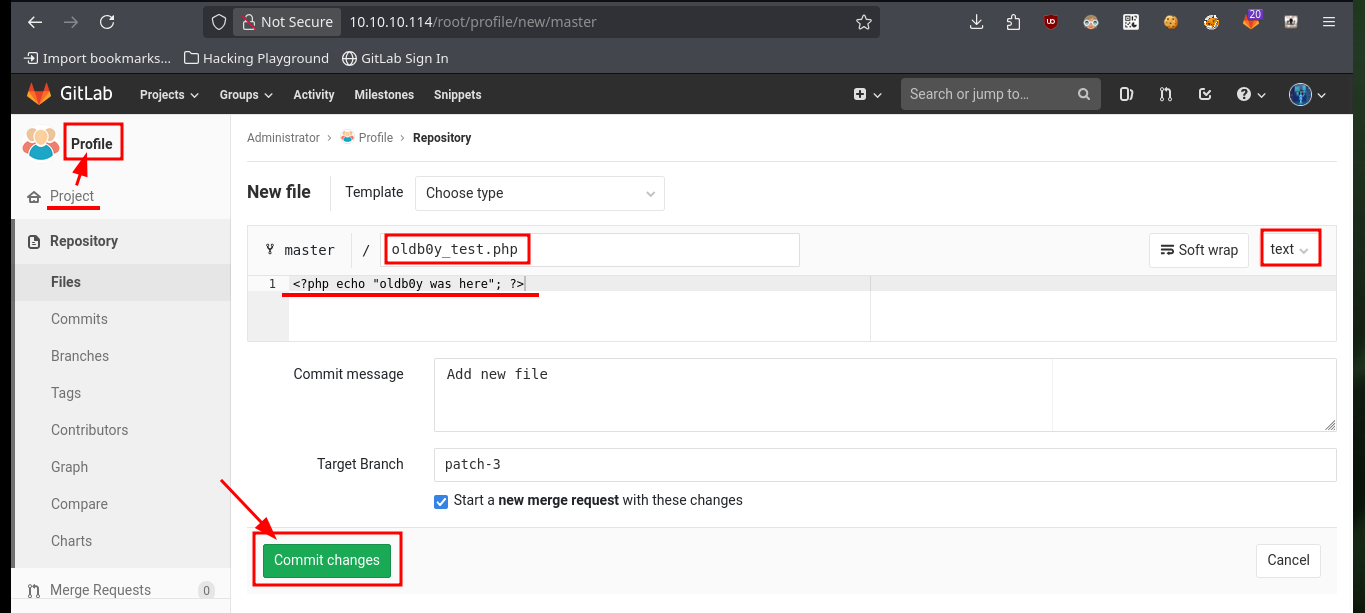Click the new item plus icon
Viewport: 1365px width, 613px height.
tap(867, 94)
